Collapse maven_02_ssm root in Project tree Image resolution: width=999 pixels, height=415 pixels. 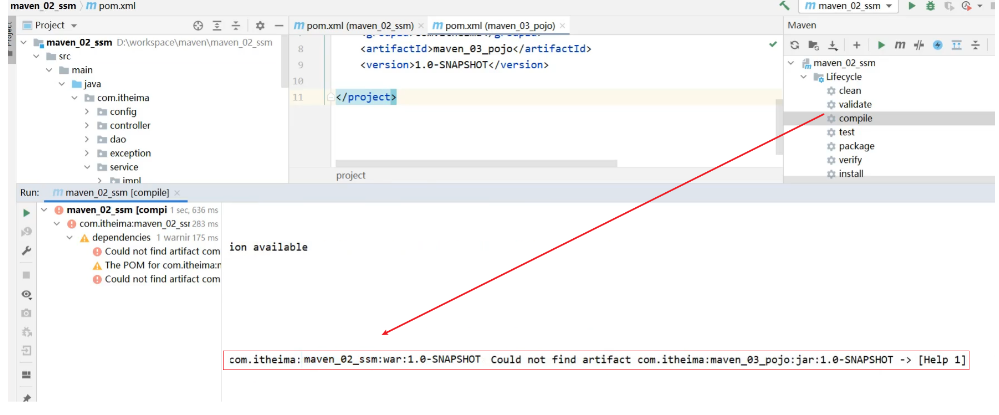tap(24, 43)
